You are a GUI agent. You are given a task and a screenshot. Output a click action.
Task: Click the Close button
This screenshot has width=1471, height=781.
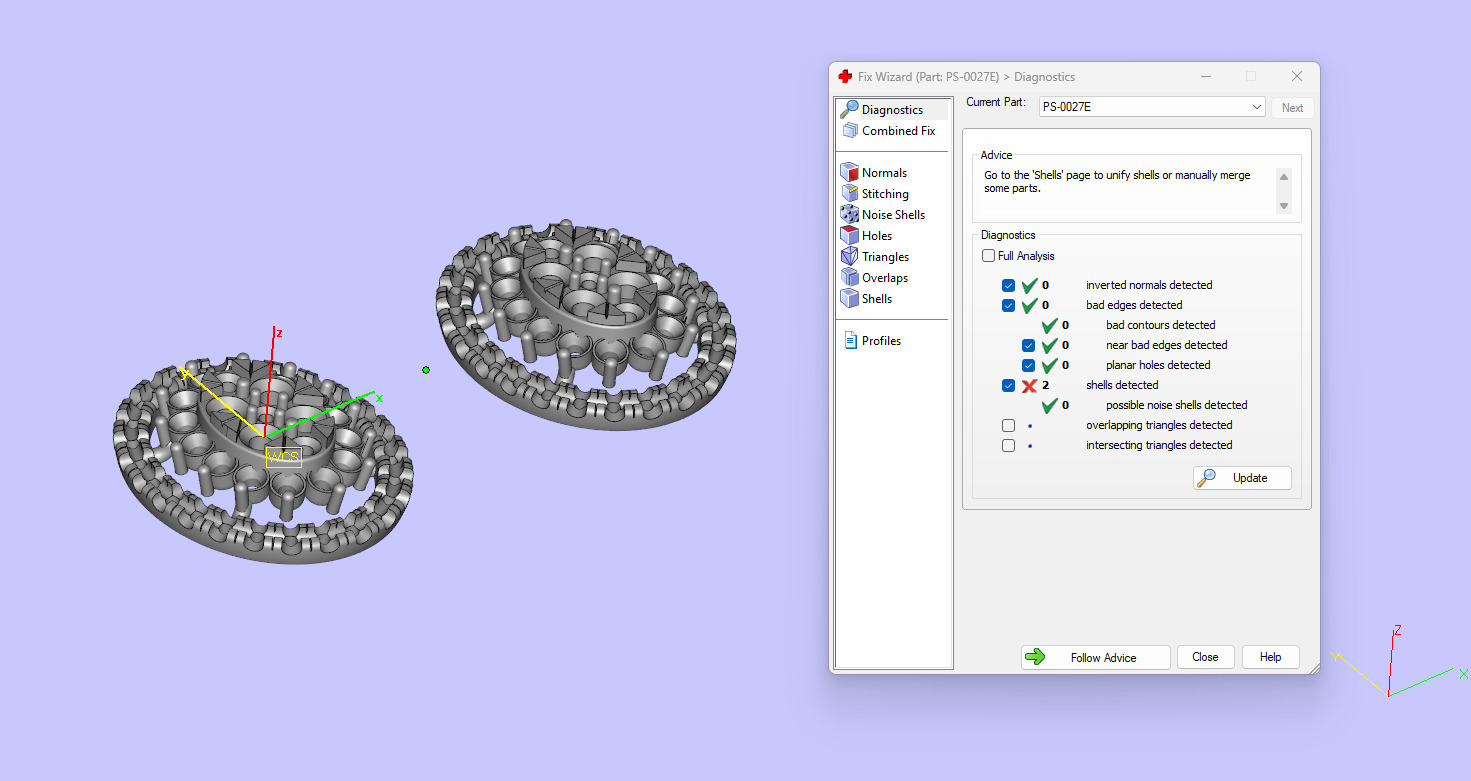(x=1205, y=657)
